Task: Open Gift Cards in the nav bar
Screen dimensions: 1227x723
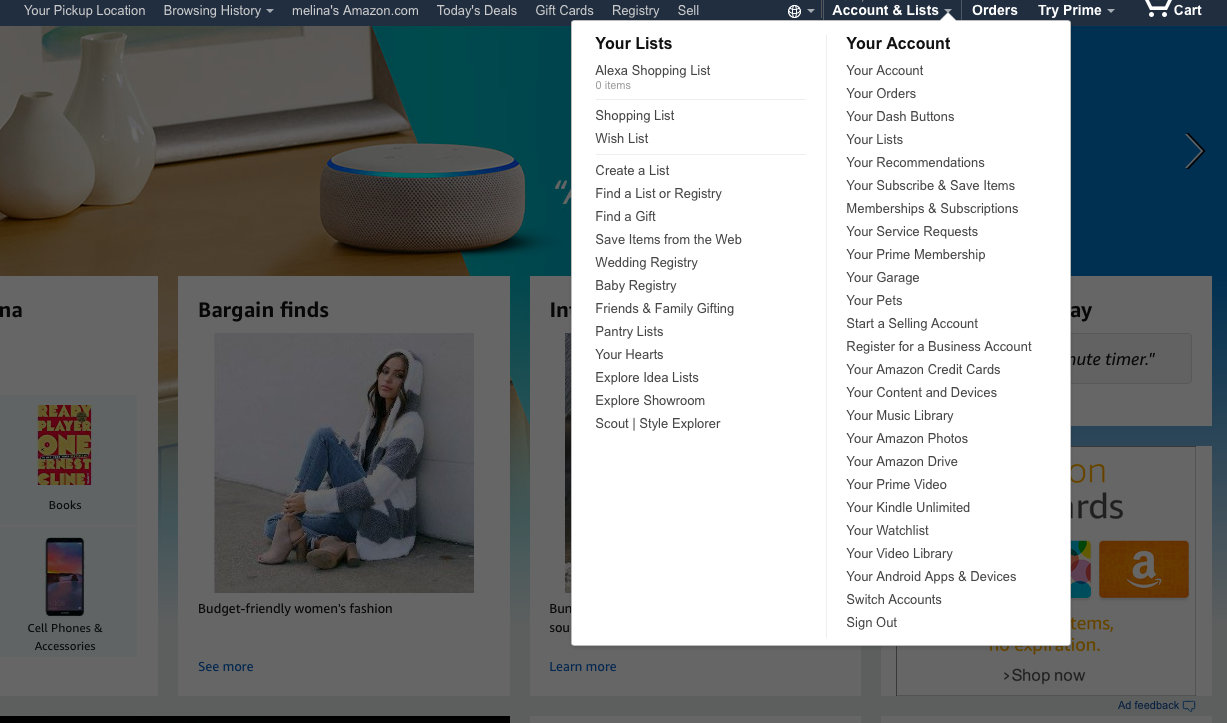Action: point(564,10)
